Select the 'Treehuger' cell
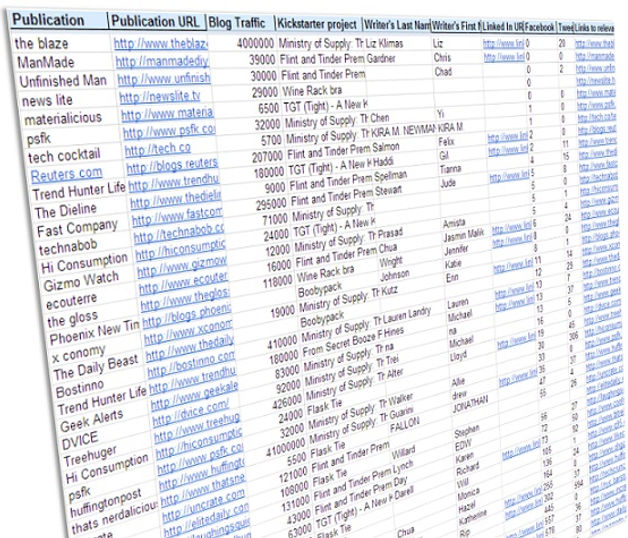Screen dimensions: 628x538 click(x=90, y=456)
